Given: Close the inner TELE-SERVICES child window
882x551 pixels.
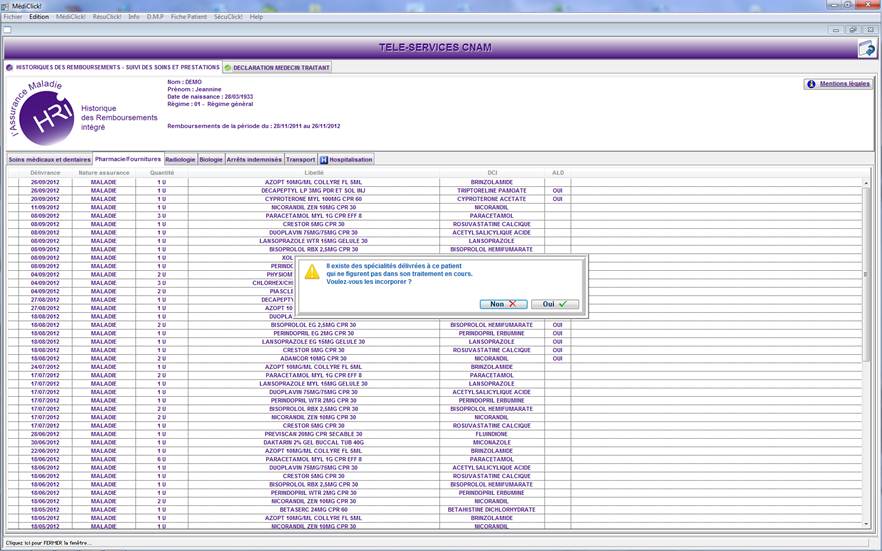Looking at the screenshot, I should tap(870, 30).
